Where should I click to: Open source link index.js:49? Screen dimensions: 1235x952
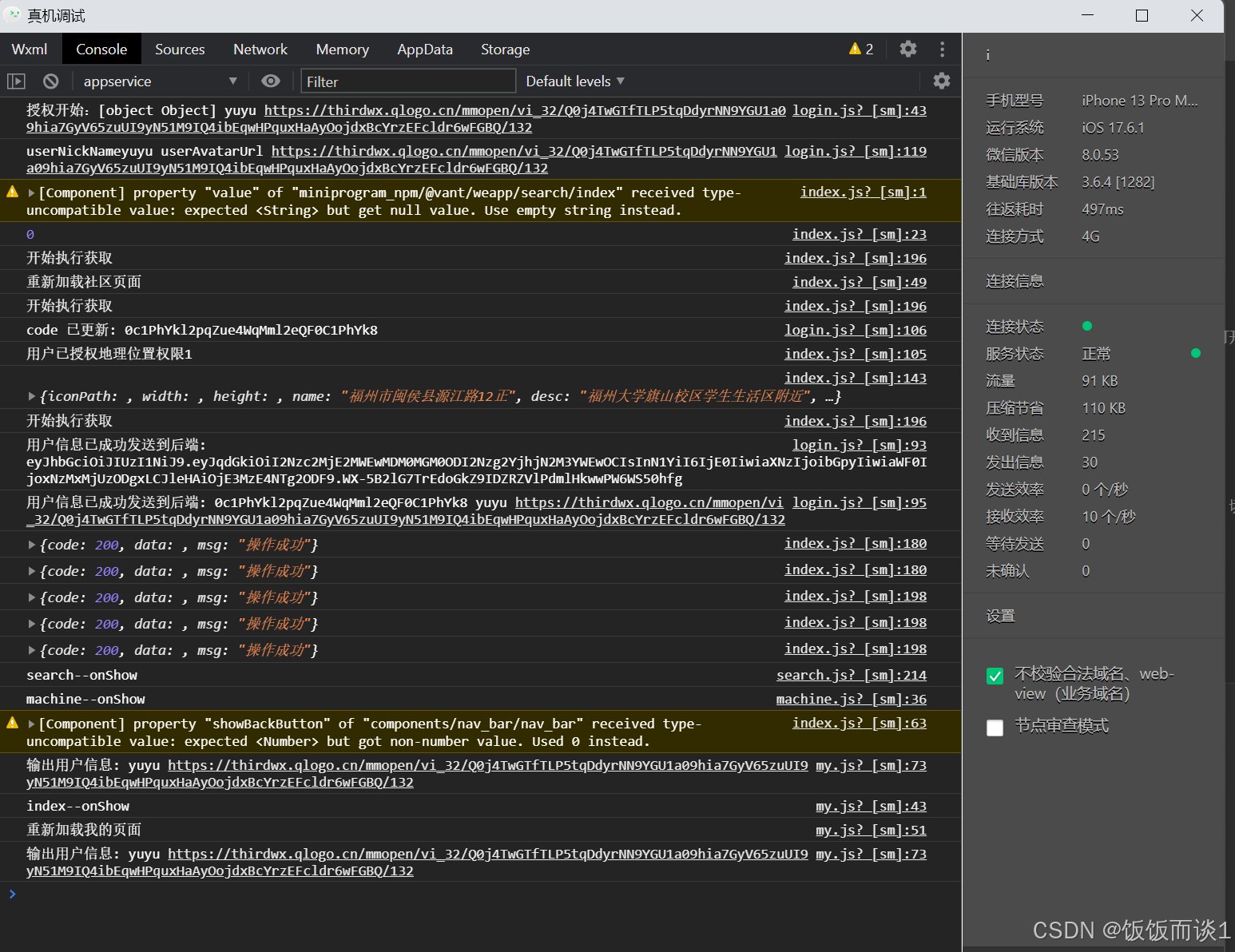pyautogui.click(x=860, y=282)
